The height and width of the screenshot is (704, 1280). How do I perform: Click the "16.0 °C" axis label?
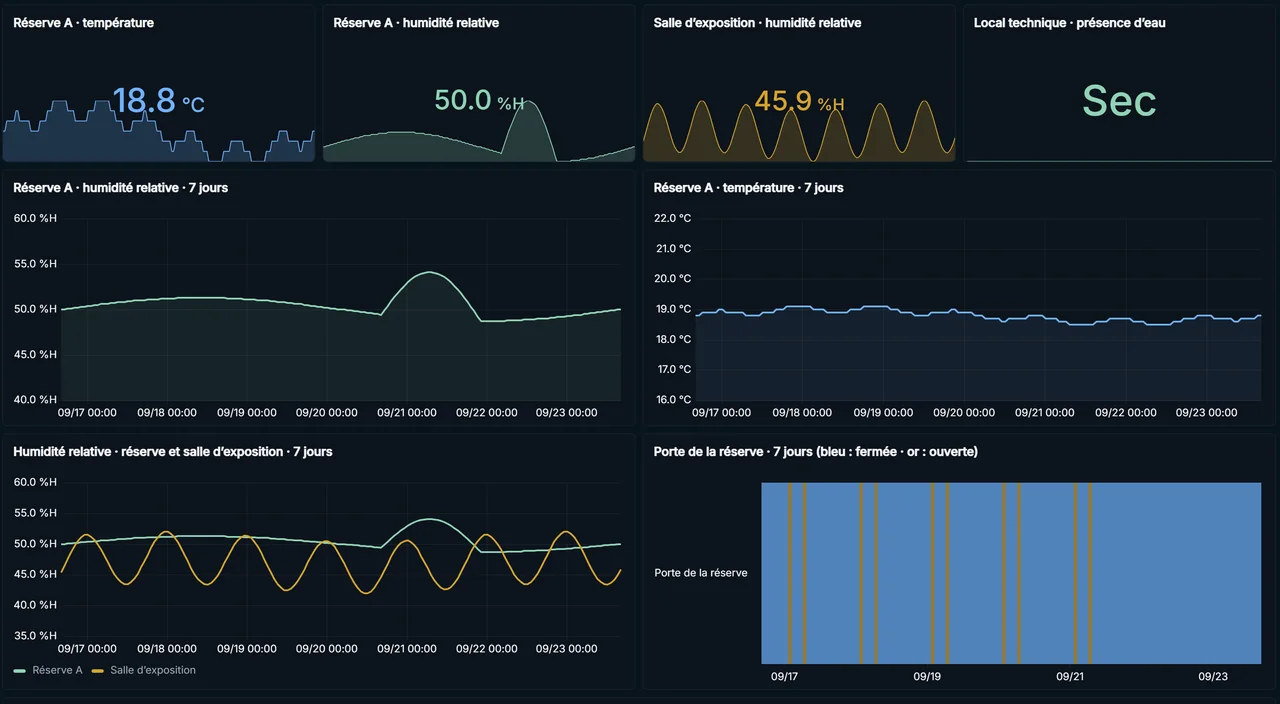(x=672, y=400)
